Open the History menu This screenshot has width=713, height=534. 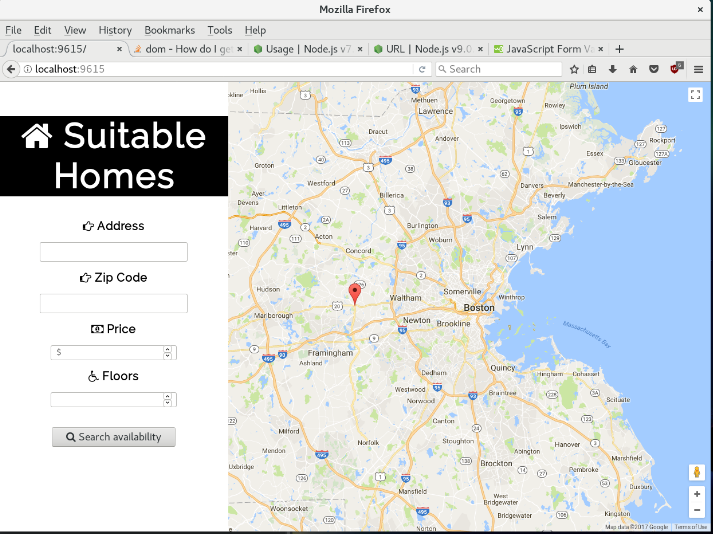point(115,30)
